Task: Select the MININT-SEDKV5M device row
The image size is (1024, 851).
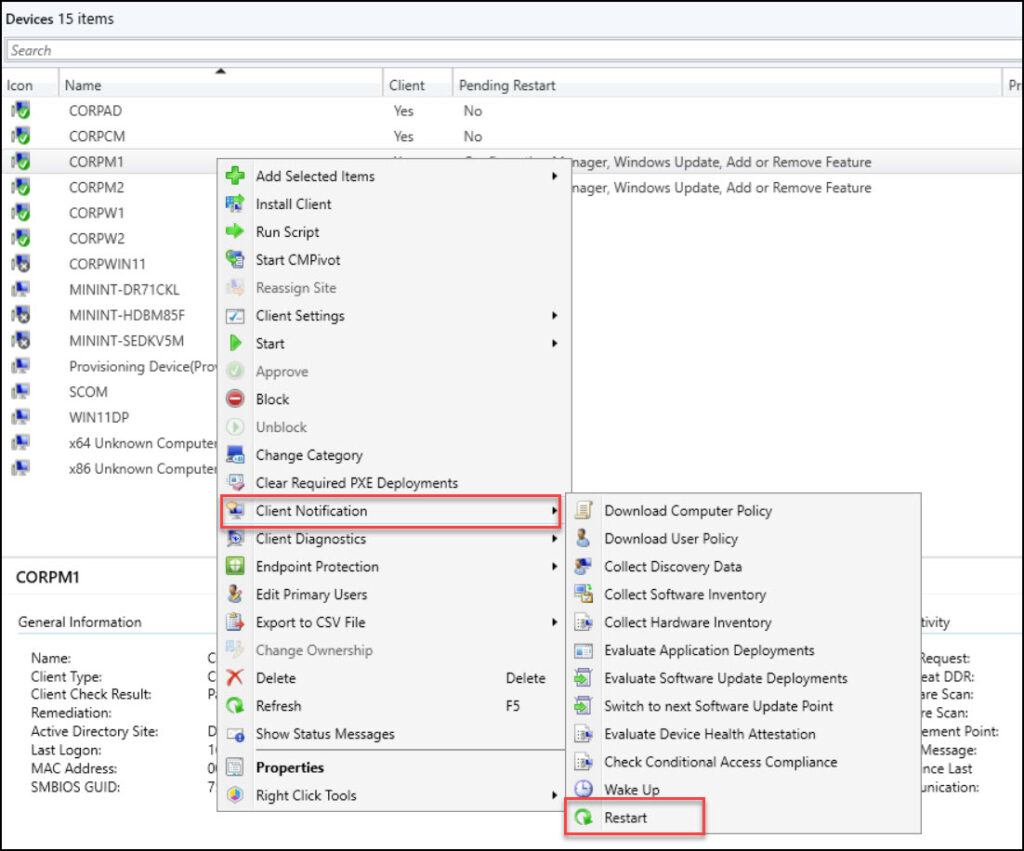Action: pos(110,340)
